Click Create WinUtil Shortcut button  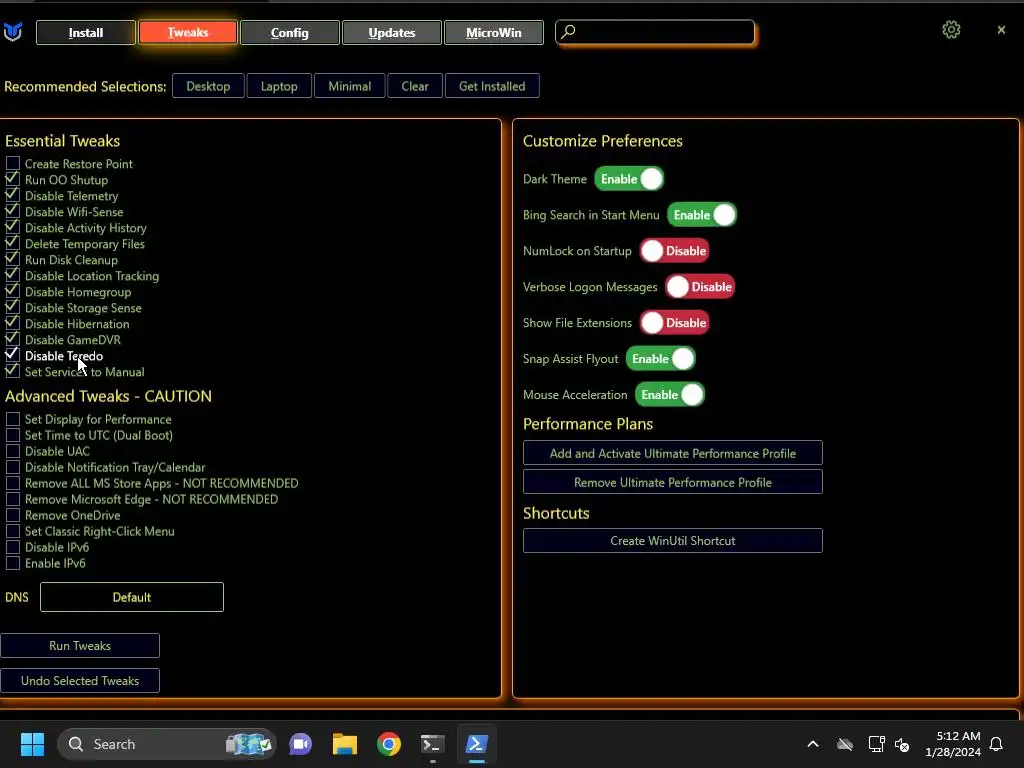click(673, 540)
